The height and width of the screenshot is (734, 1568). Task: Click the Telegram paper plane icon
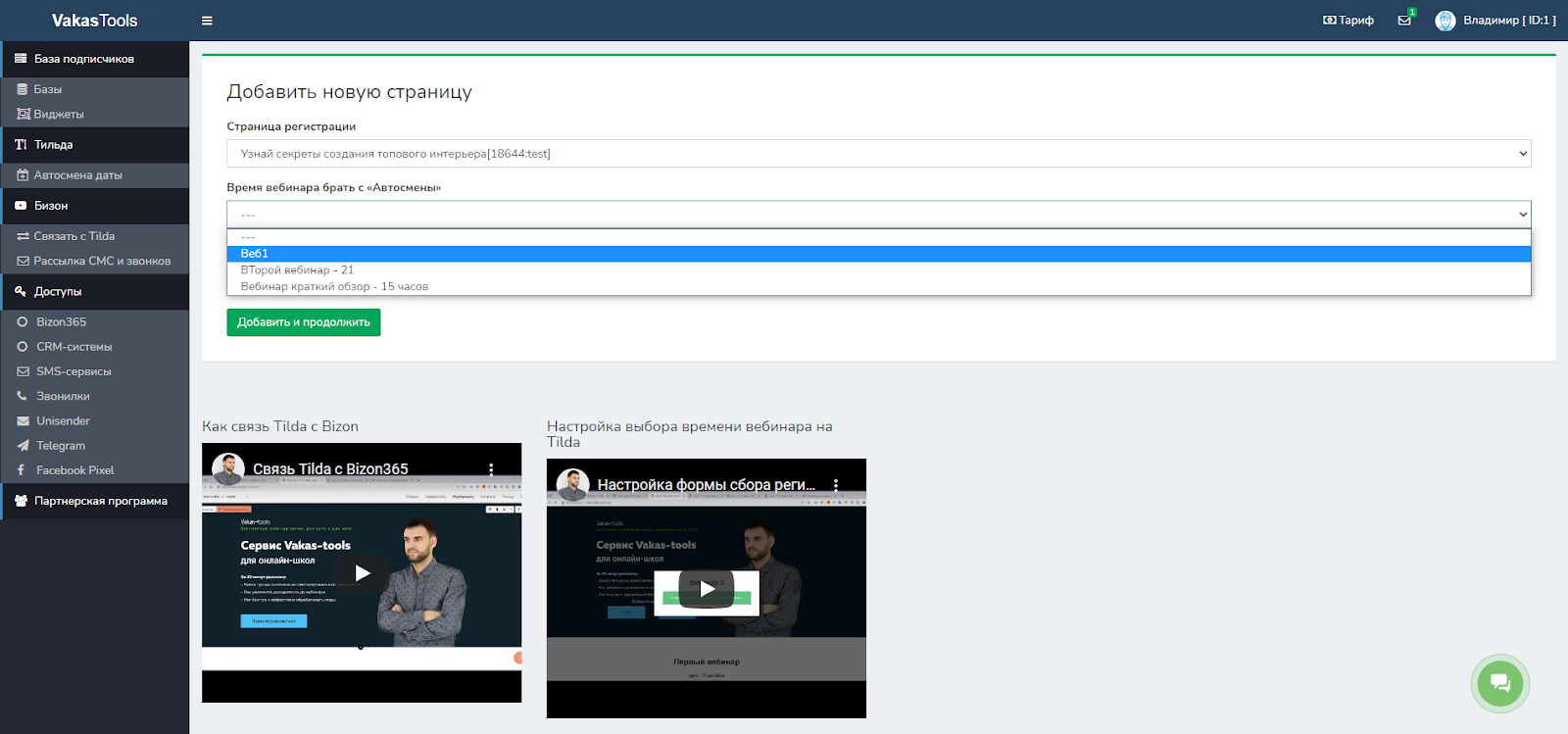(x=23, y=446)
